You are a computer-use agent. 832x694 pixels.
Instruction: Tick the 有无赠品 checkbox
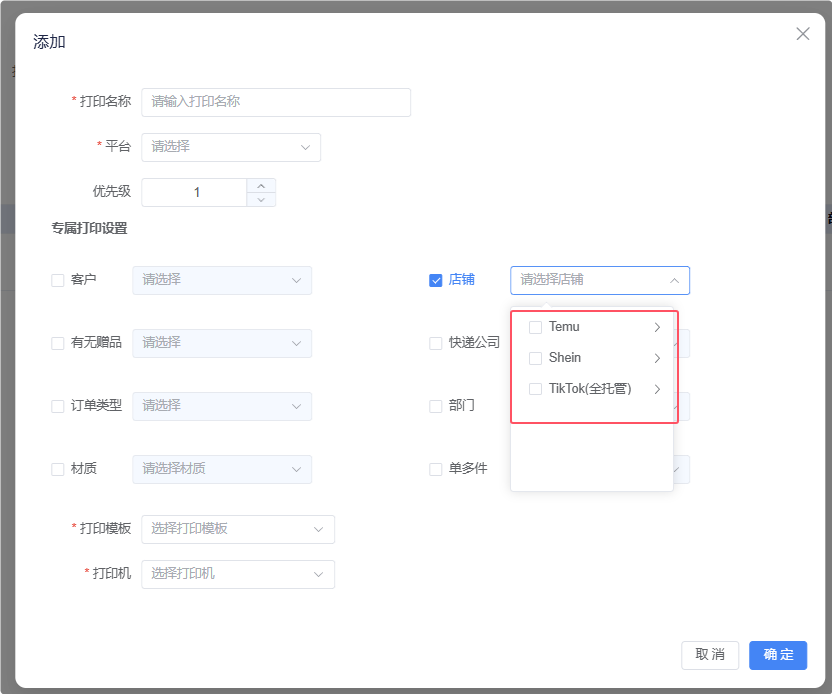pyautogui.click(x=58, y=343)
